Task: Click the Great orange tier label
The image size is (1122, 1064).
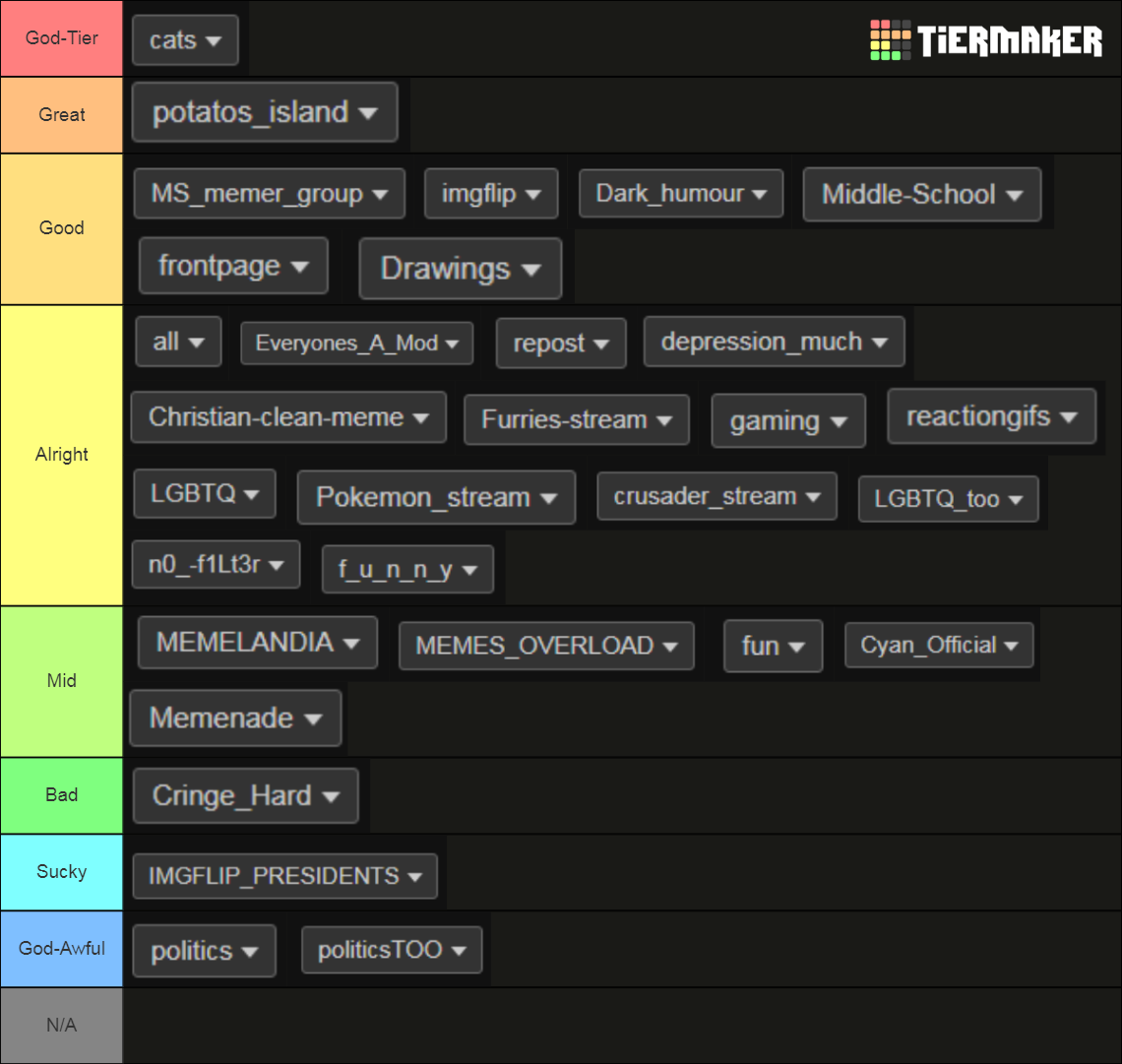Action: [62, 114]
